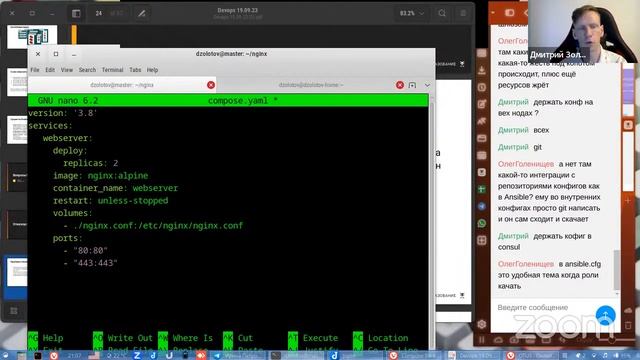Open the Edit menu in terminal

tap(50, 70)
